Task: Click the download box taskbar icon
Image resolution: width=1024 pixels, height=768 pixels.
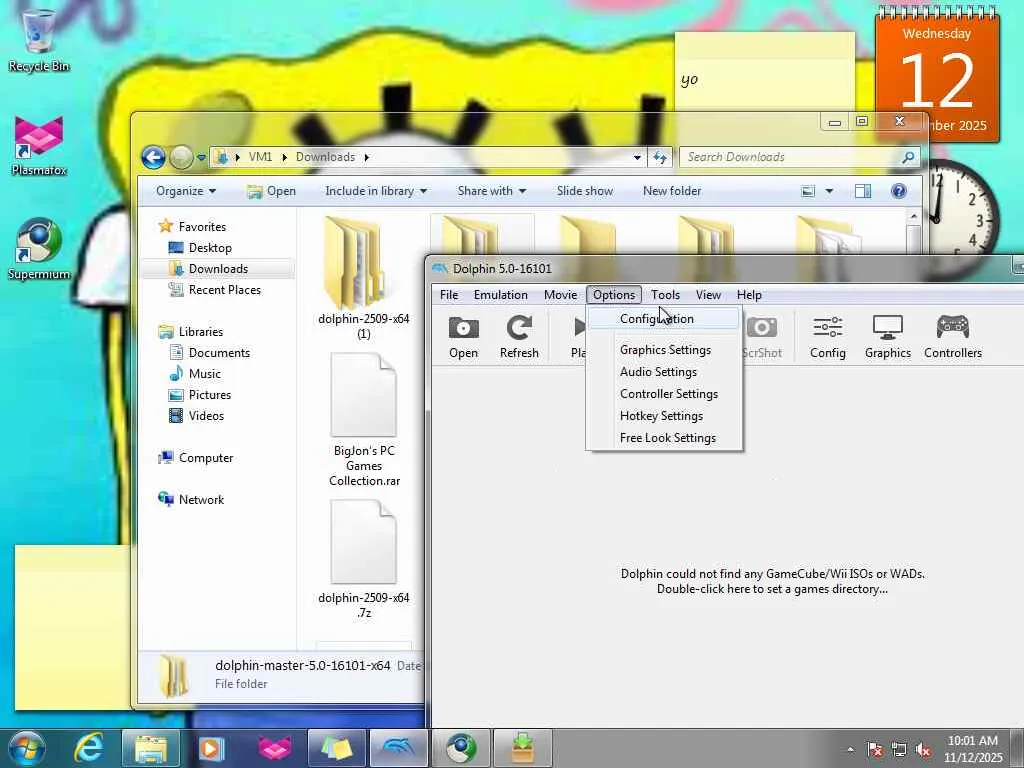Action: click(x=522, y=748)
